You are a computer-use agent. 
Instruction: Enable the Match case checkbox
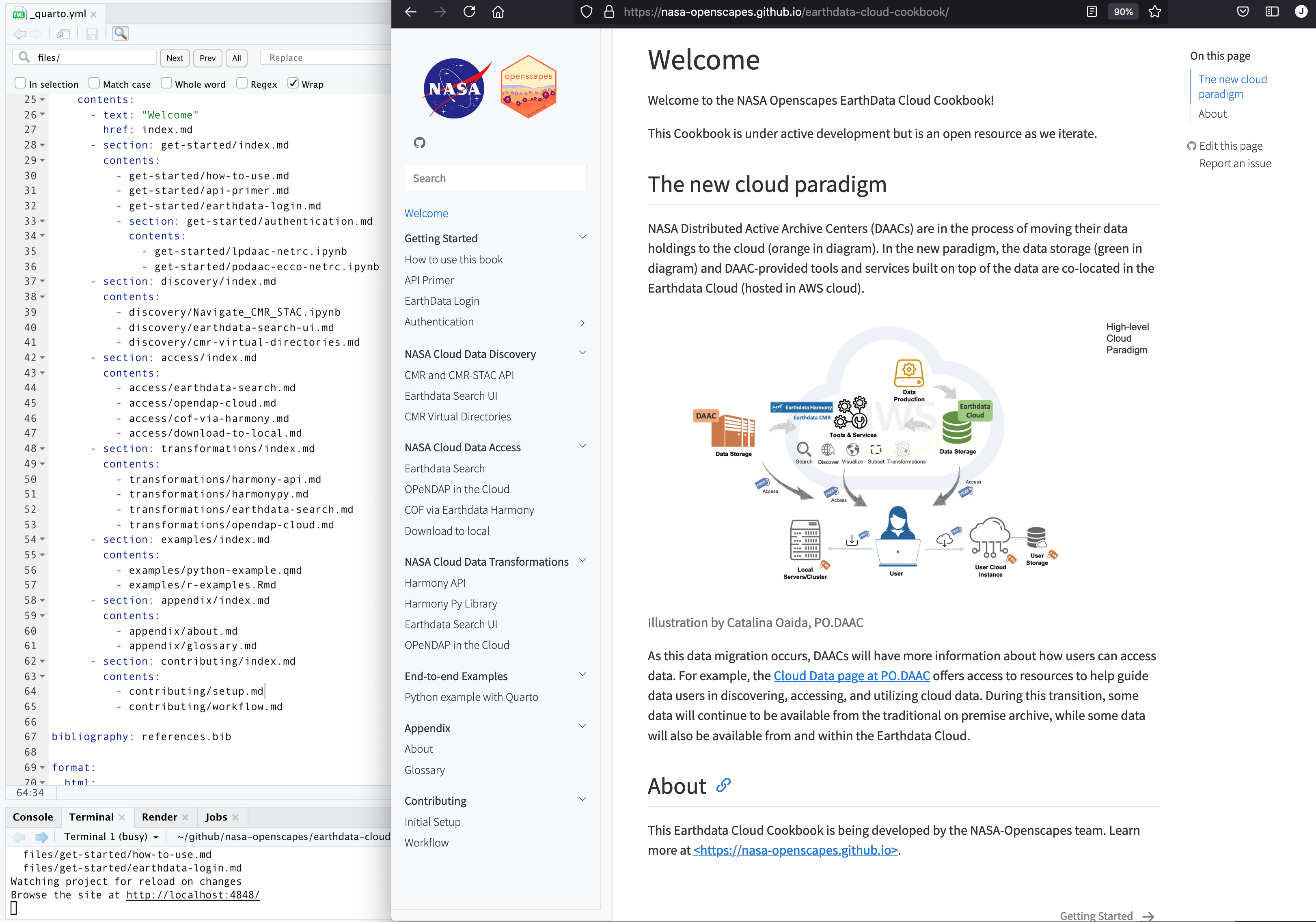[x=95, y=84]
